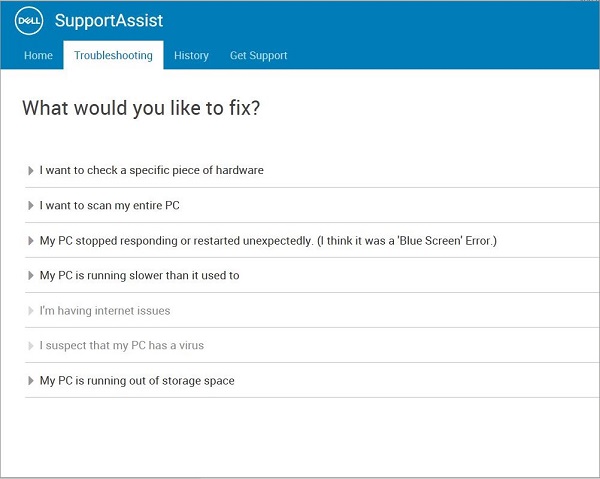Select 'I'm having internet issues' text

(x=105, y=311)
